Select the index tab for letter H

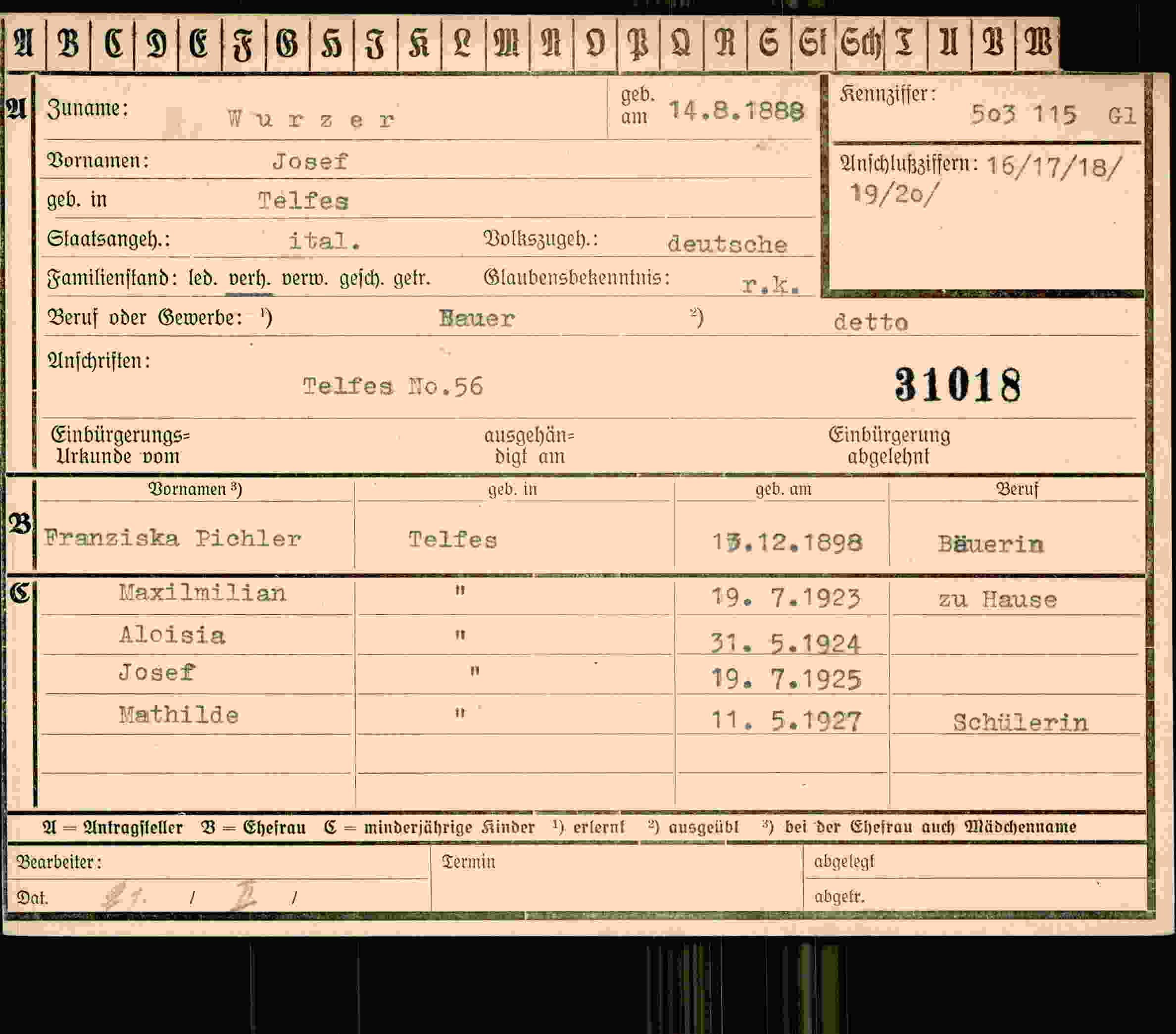[332, 44]
